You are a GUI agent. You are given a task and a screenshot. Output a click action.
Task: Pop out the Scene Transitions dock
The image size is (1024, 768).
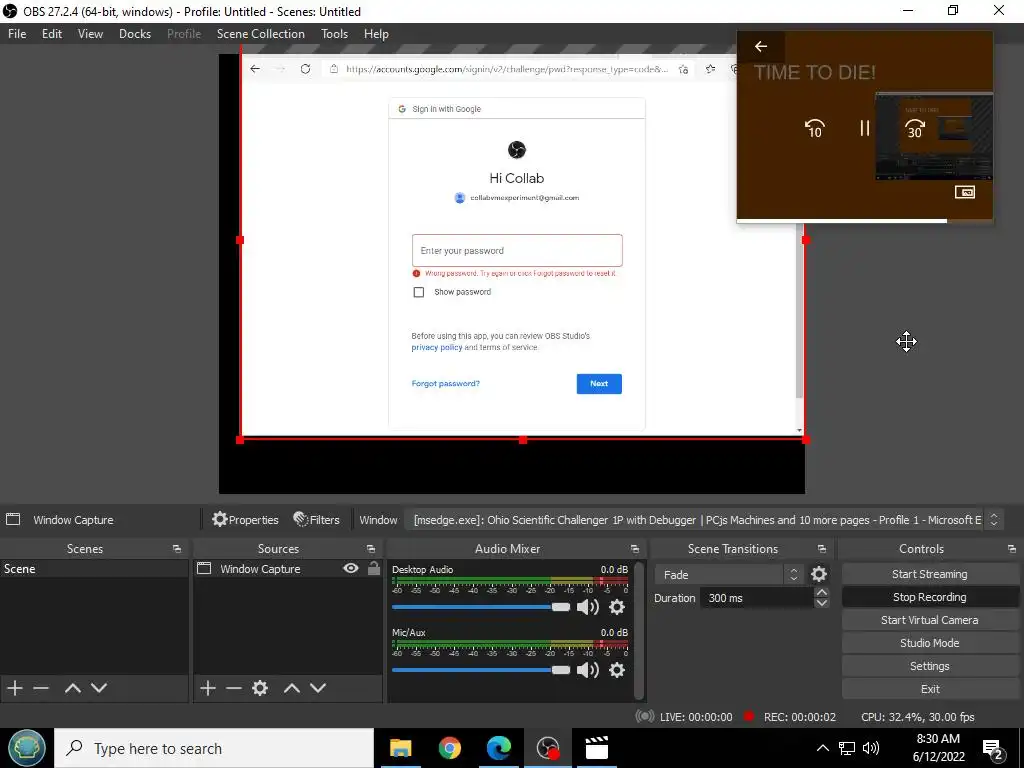tap(822, 549)
